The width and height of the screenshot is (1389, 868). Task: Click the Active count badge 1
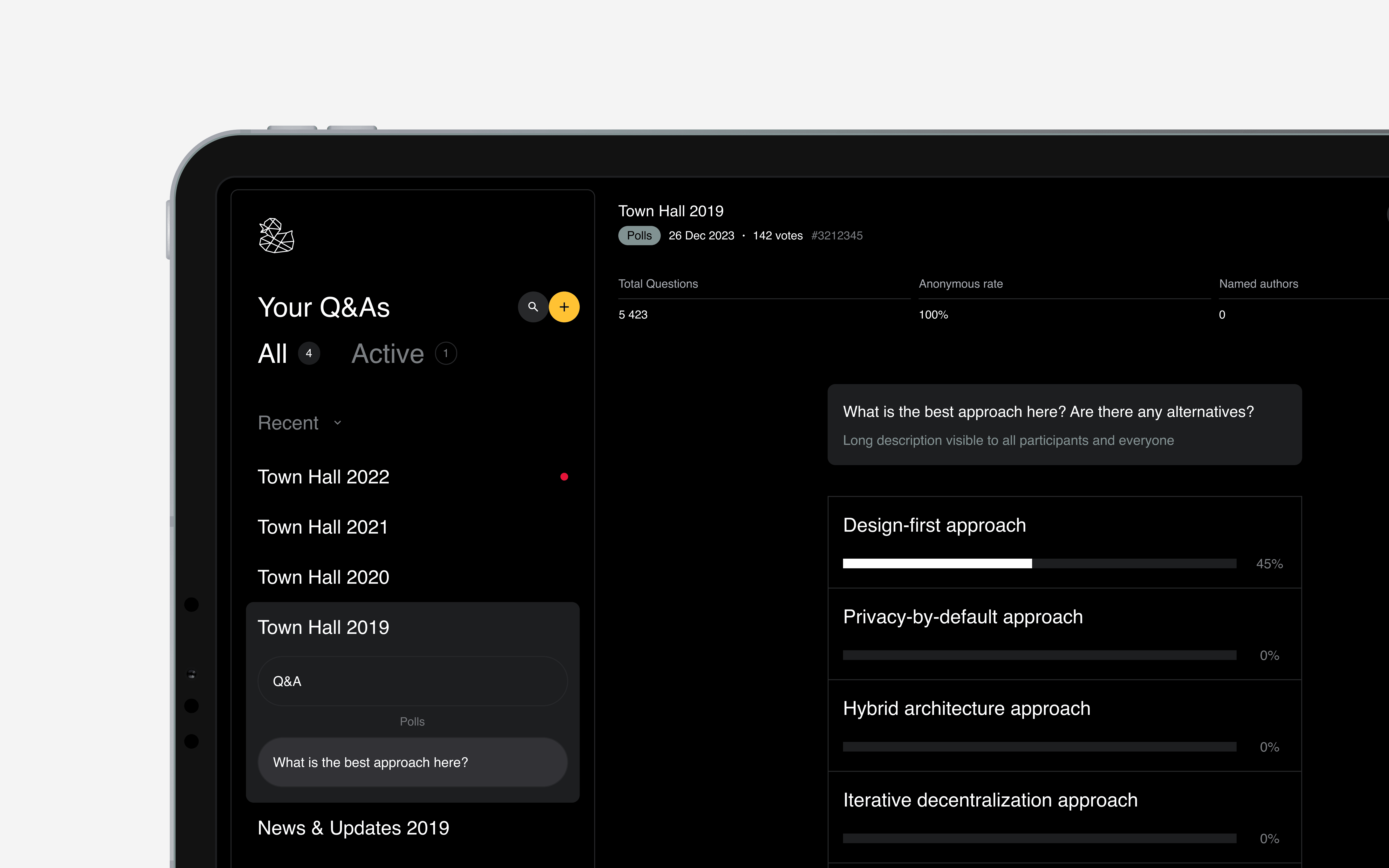[445, 354]
